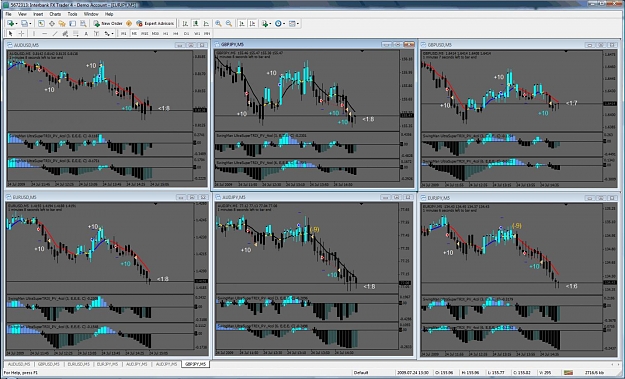The width and height of the screenshot is (625, 379).
Task: Switch to Line Chart mode
Action: [206, 24]
